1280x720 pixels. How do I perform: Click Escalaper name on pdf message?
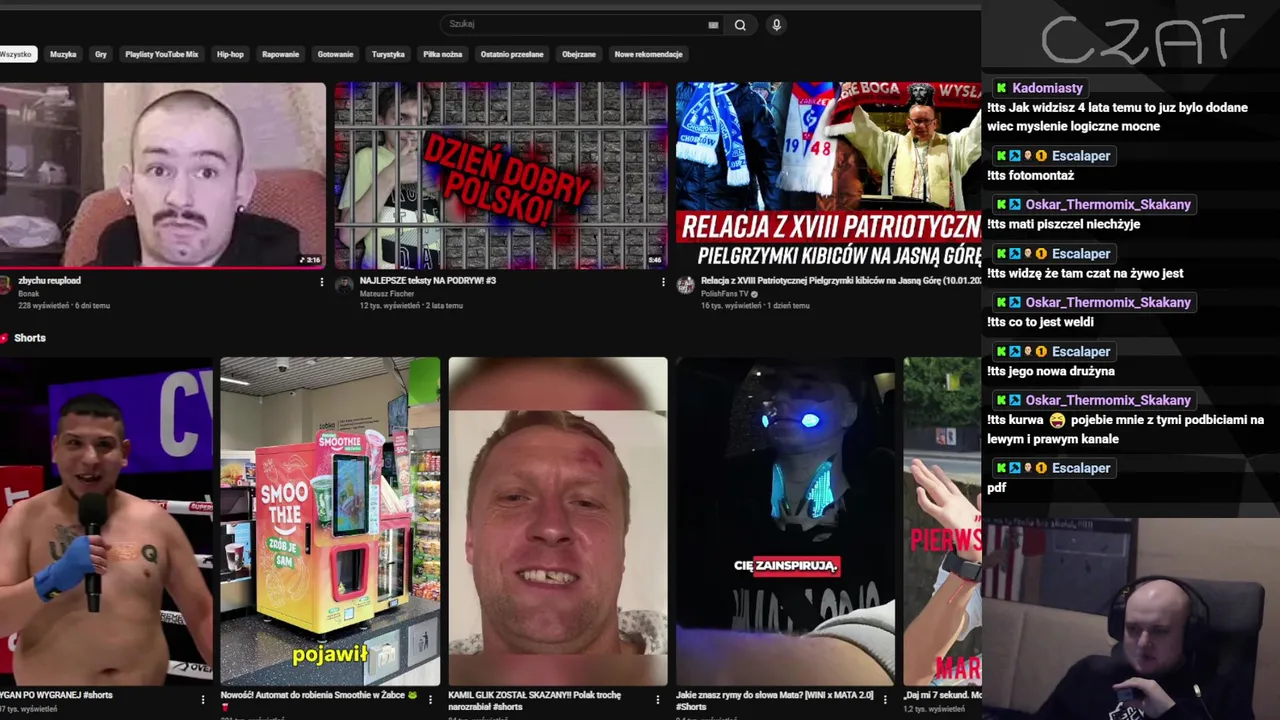coord(1081,468)
